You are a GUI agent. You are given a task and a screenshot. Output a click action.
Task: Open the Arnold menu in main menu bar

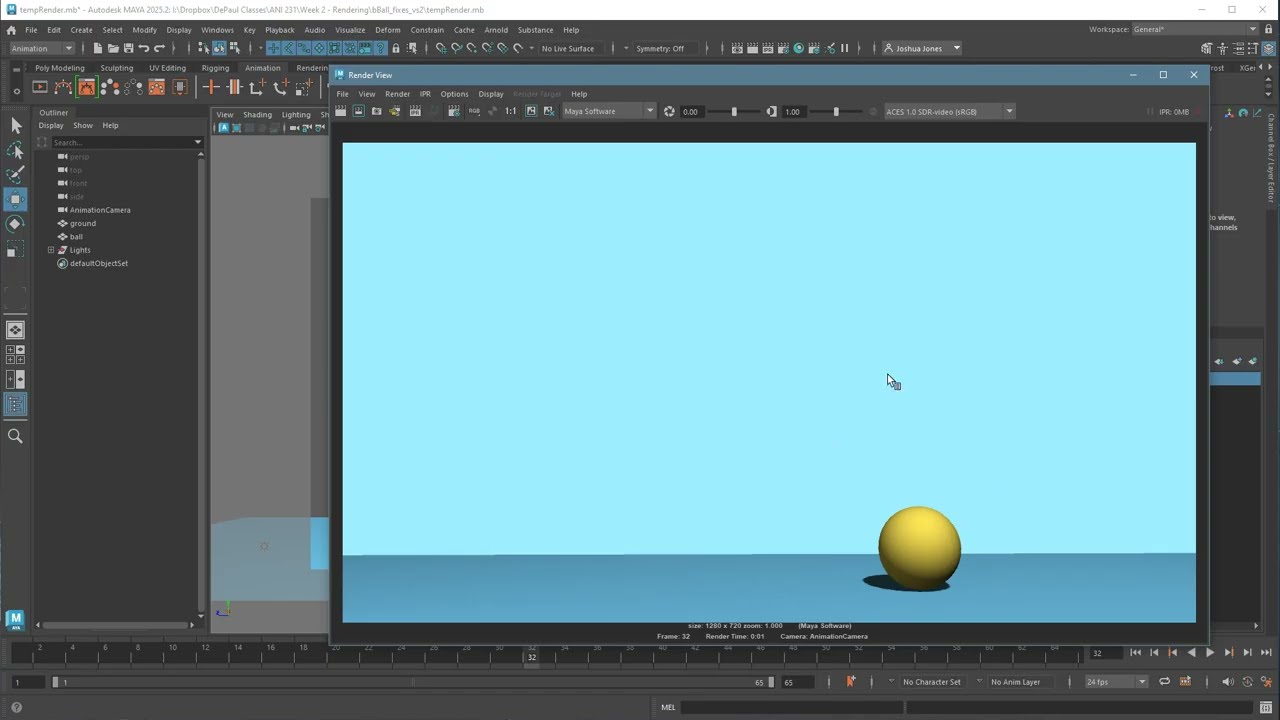click(x=496, y=30)
